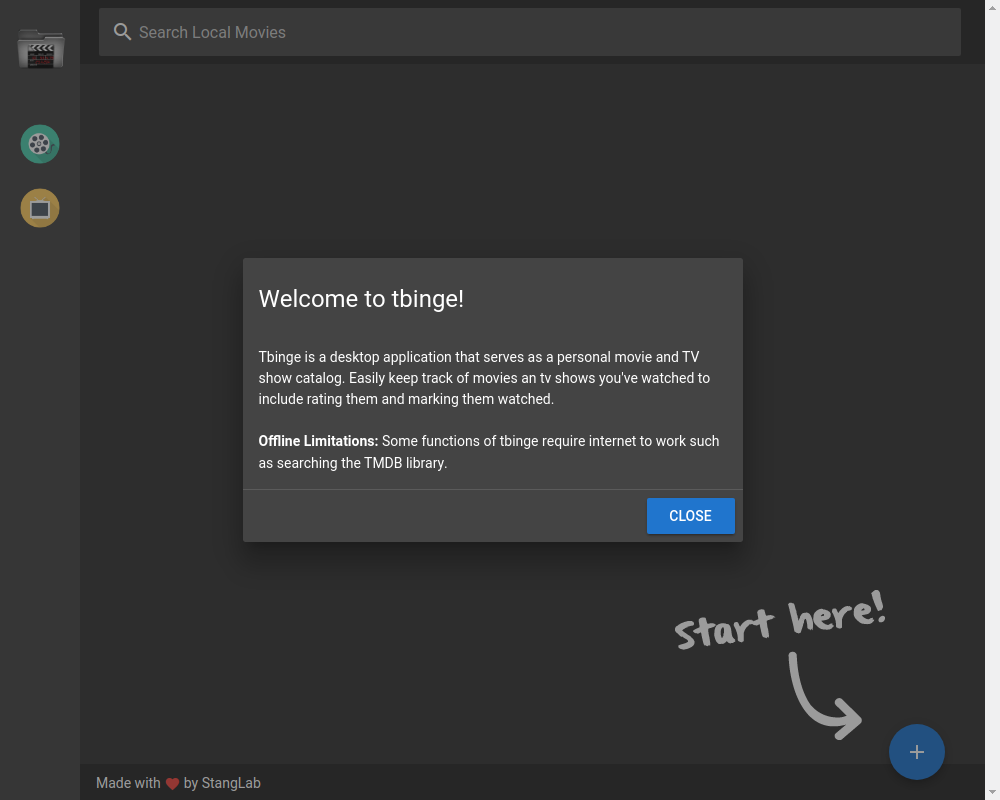Click the 'Welcome to tbinge!' heading
This screenshot has width=1000, height=800.
pyautogui.click(x=361, y=299)
